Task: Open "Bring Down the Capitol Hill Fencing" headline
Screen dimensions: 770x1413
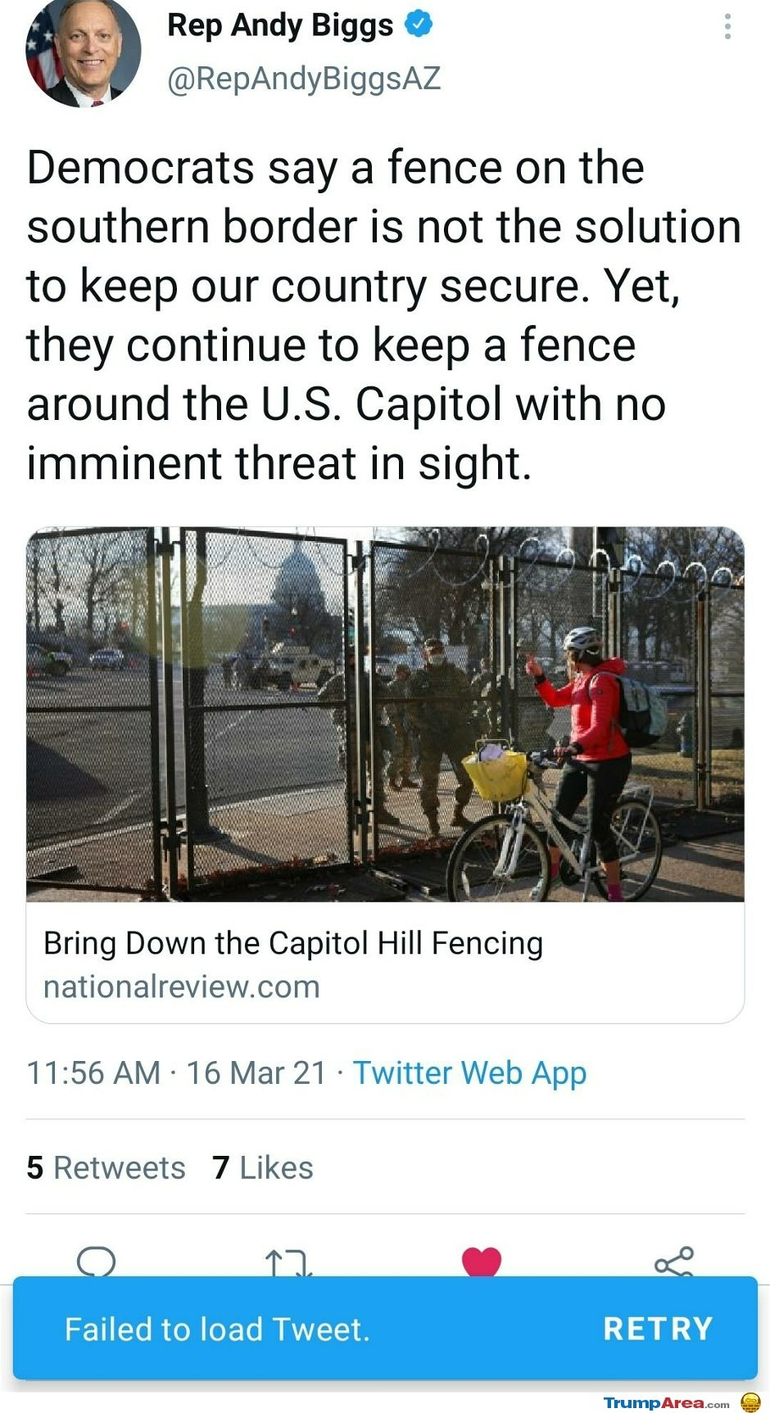Action: pyautogui.click(x=293, y=943)
